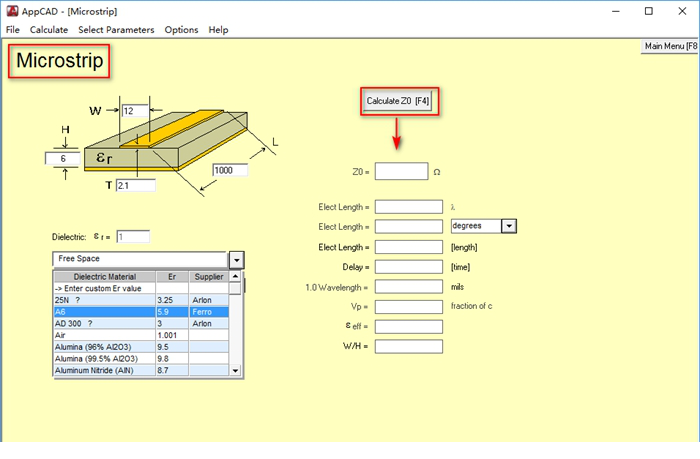700x459 pixels.
Task: Open the File menu
Action: click(x=12, y=30)
